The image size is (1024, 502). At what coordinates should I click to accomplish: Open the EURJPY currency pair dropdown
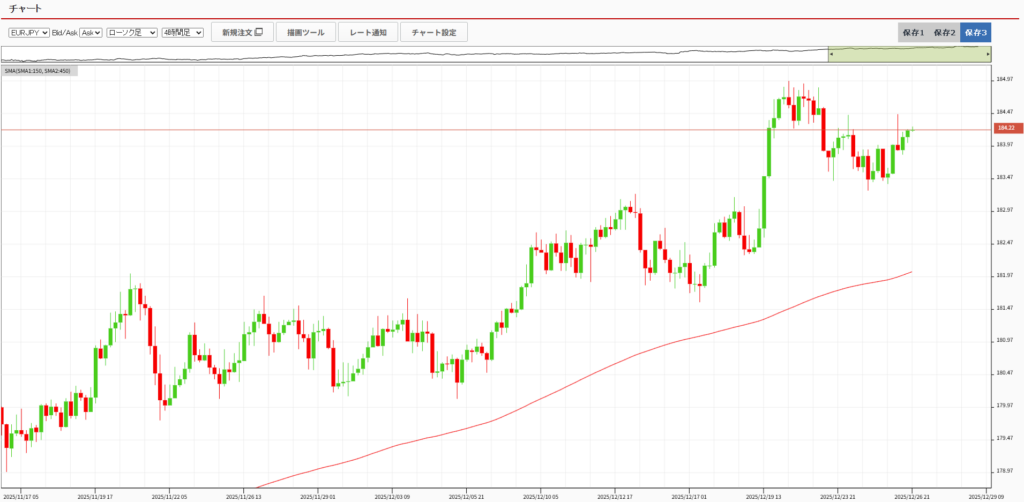pyautogui.click(x=29, y=32)
